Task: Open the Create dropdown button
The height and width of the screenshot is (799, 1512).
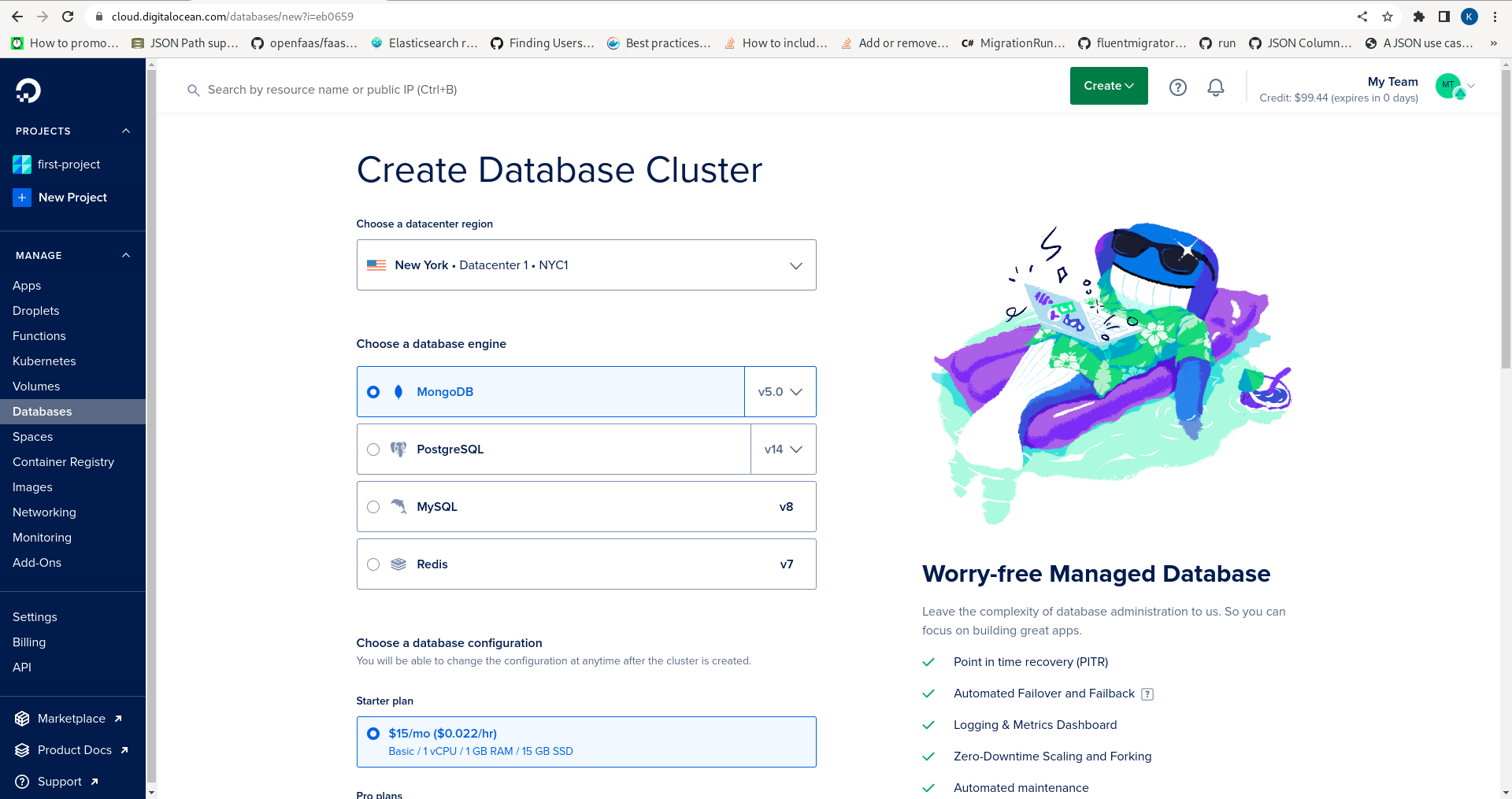Action: [x=1109, y=86]
